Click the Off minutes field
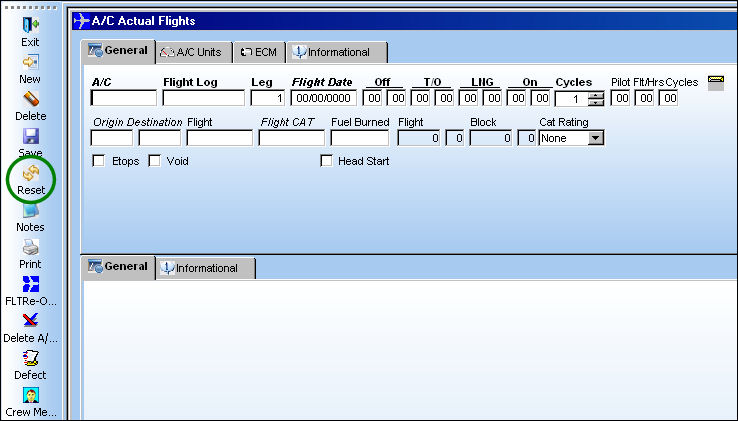The image size is (738, 421). tap(398, 98)
